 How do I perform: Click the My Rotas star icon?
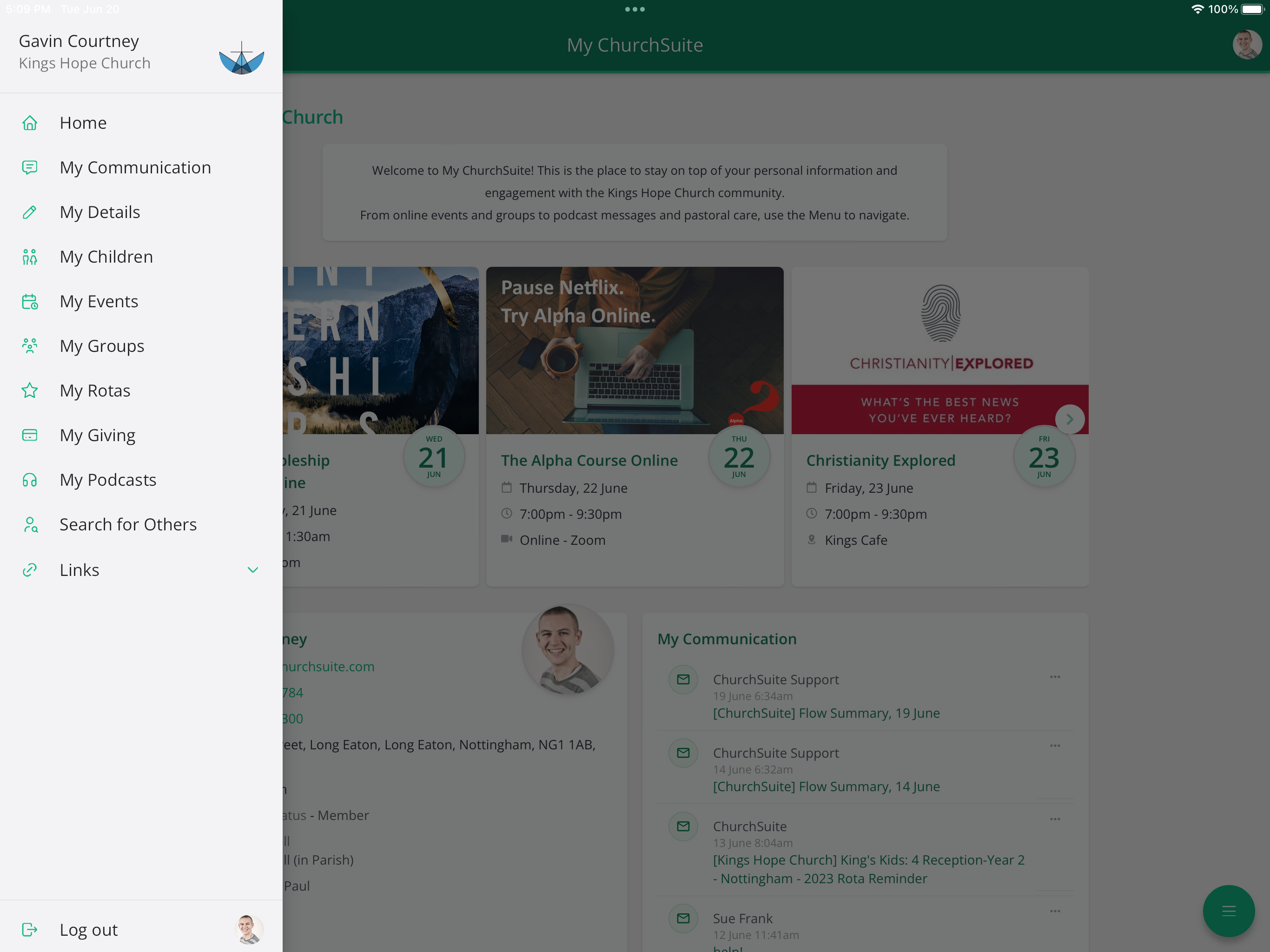(30, 390)
